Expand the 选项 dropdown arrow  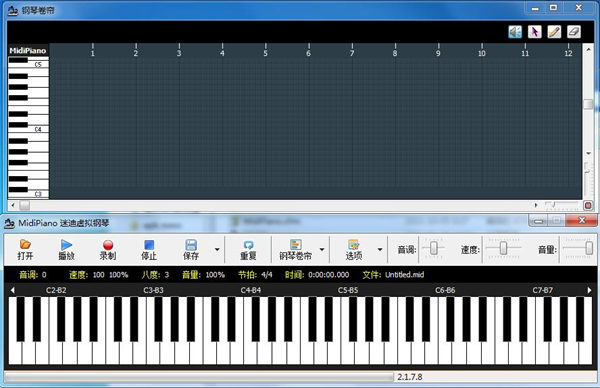click(x=380, y=249)
